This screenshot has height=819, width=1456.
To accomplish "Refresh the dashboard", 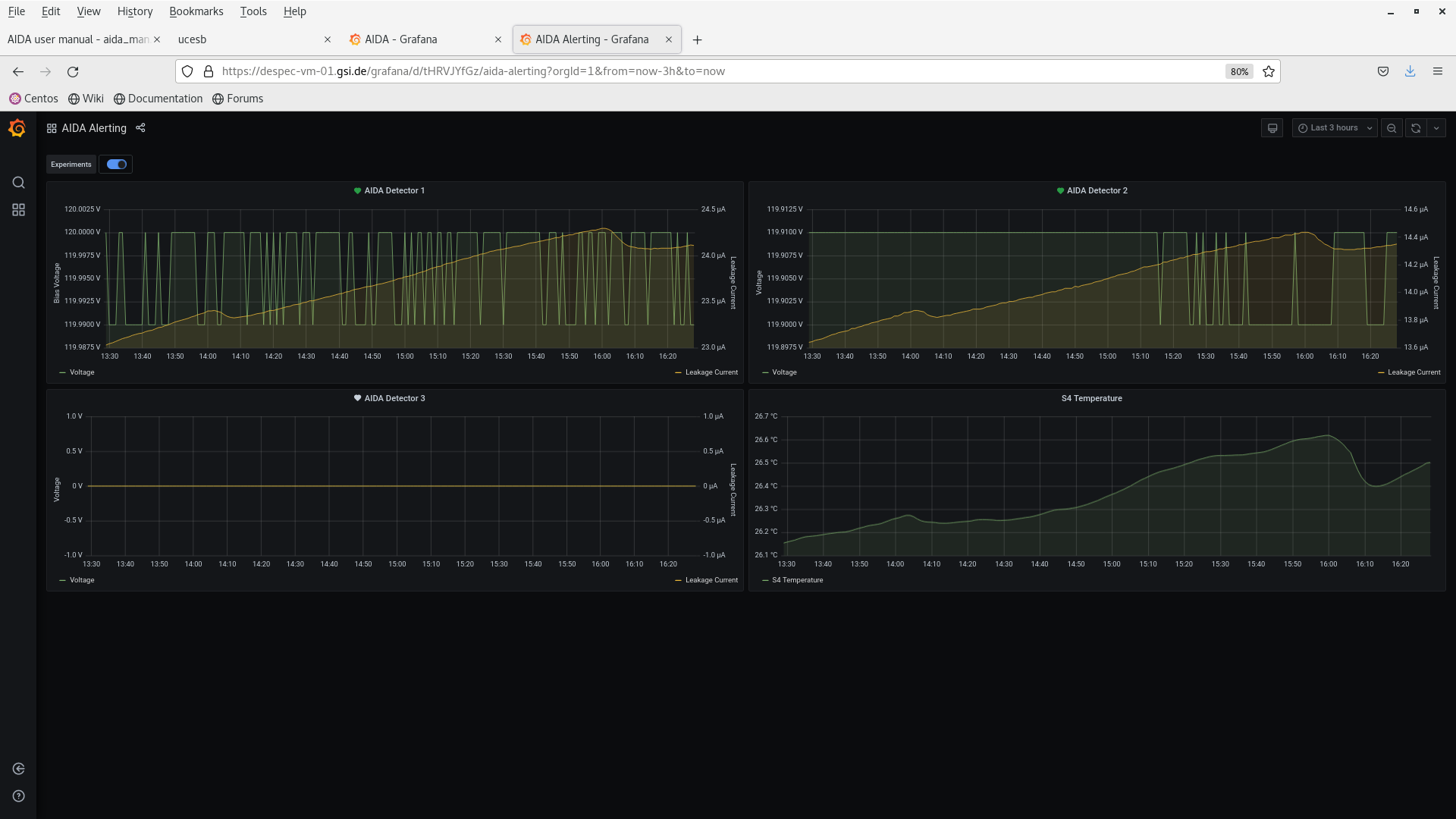I will coord(1416,128).
